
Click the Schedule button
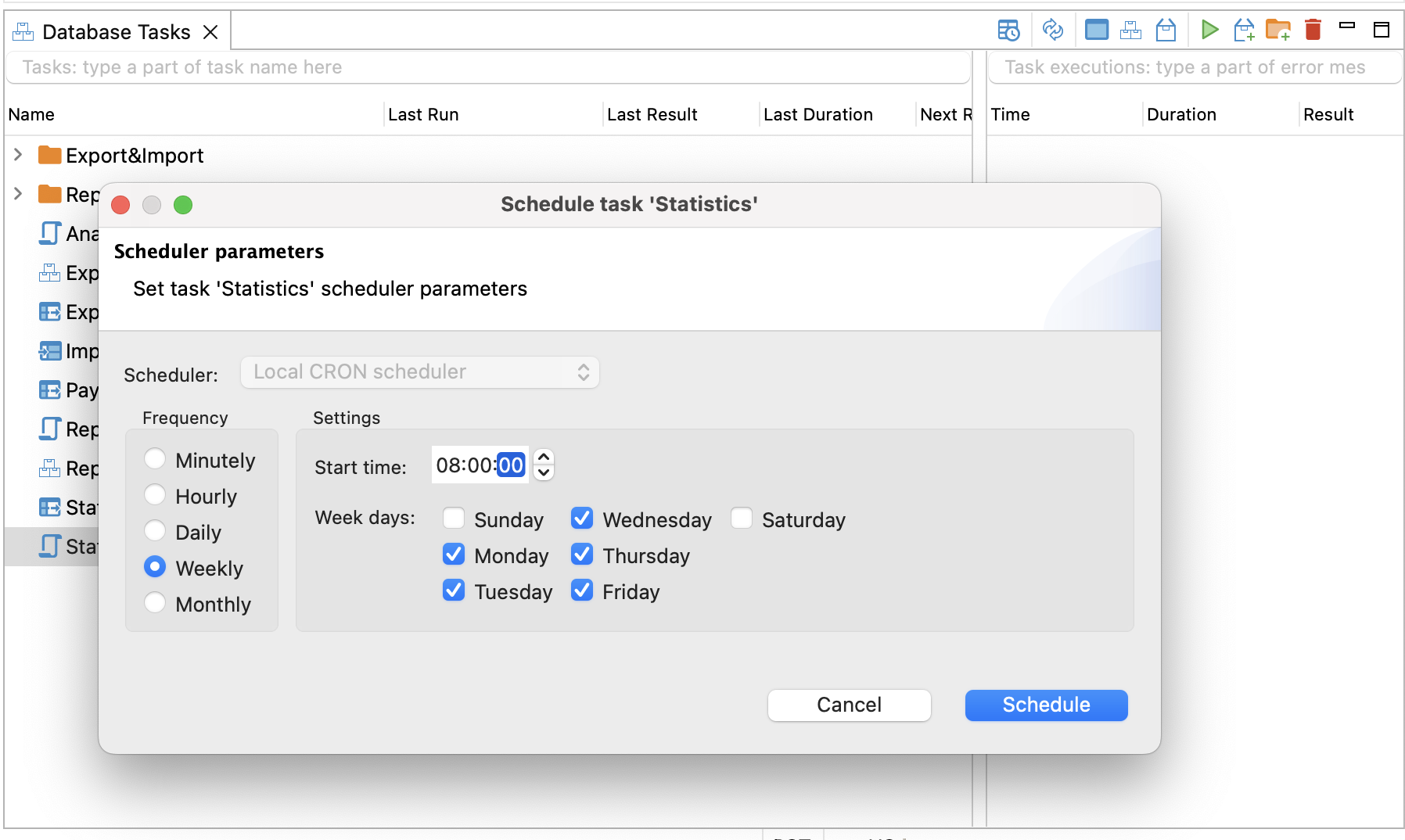tap(1046, 705)
